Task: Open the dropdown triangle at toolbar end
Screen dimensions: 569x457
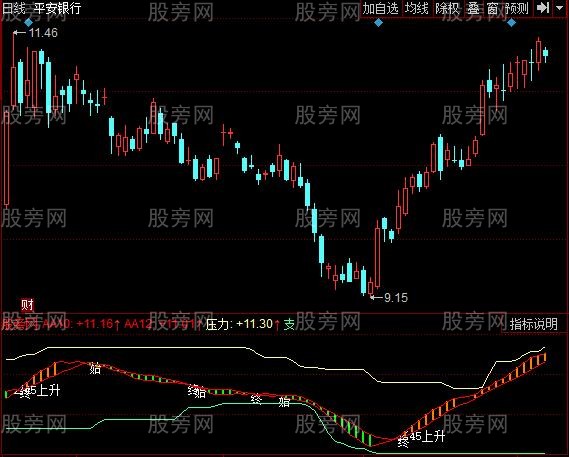Action: pyautogui.click(x=560, y=8)
